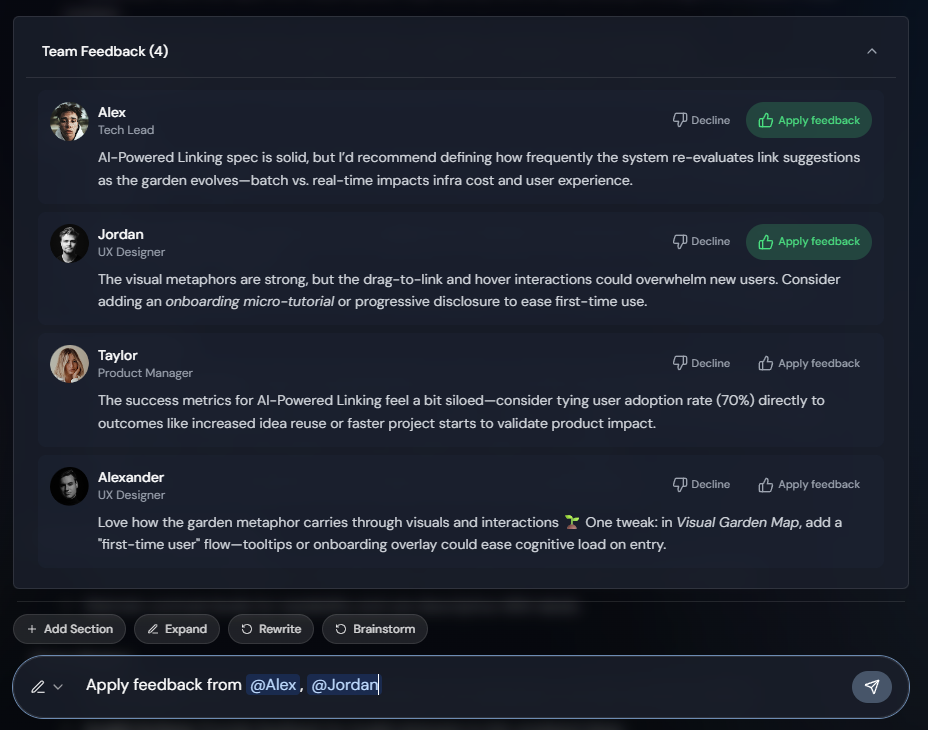This screenshot has height=730, width=928.
Task: Click the @Jordan mention in prompt field
Action: click(343, 685)
